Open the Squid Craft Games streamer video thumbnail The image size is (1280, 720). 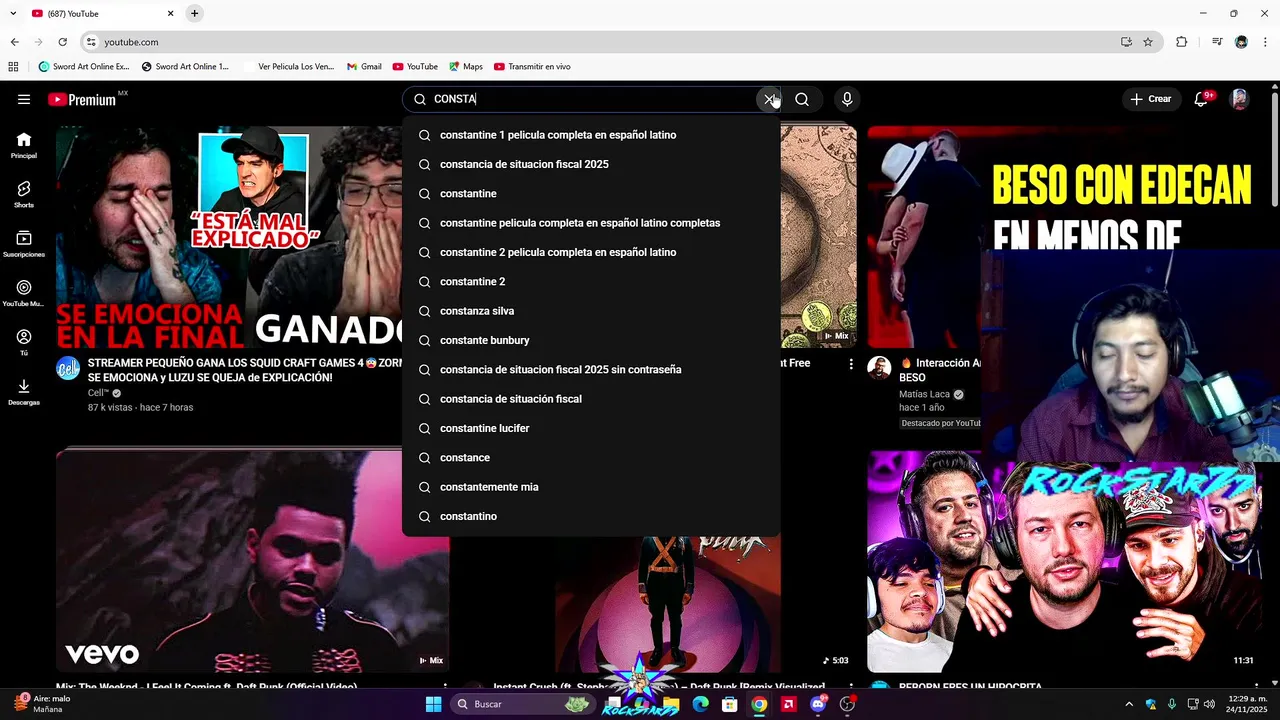(x=229, y=236)
